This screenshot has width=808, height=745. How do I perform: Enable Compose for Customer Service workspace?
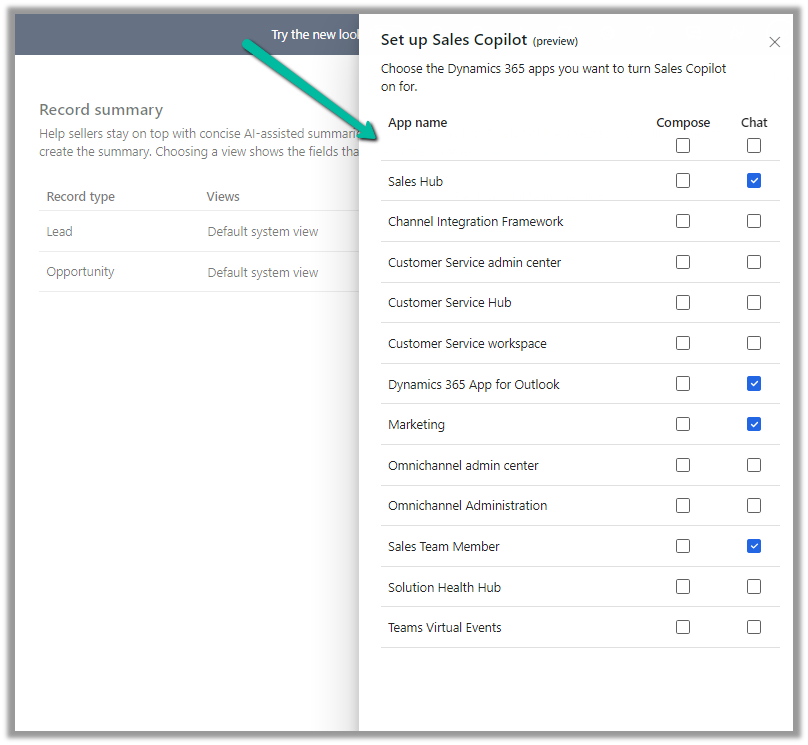pos(683,343)
